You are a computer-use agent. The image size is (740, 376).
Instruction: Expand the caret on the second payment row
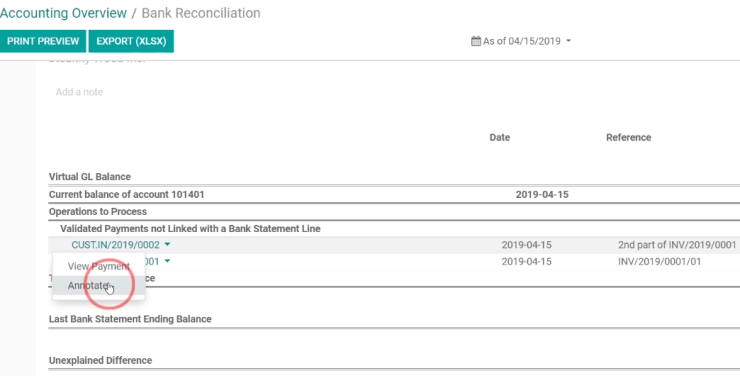tap(167, 261)
